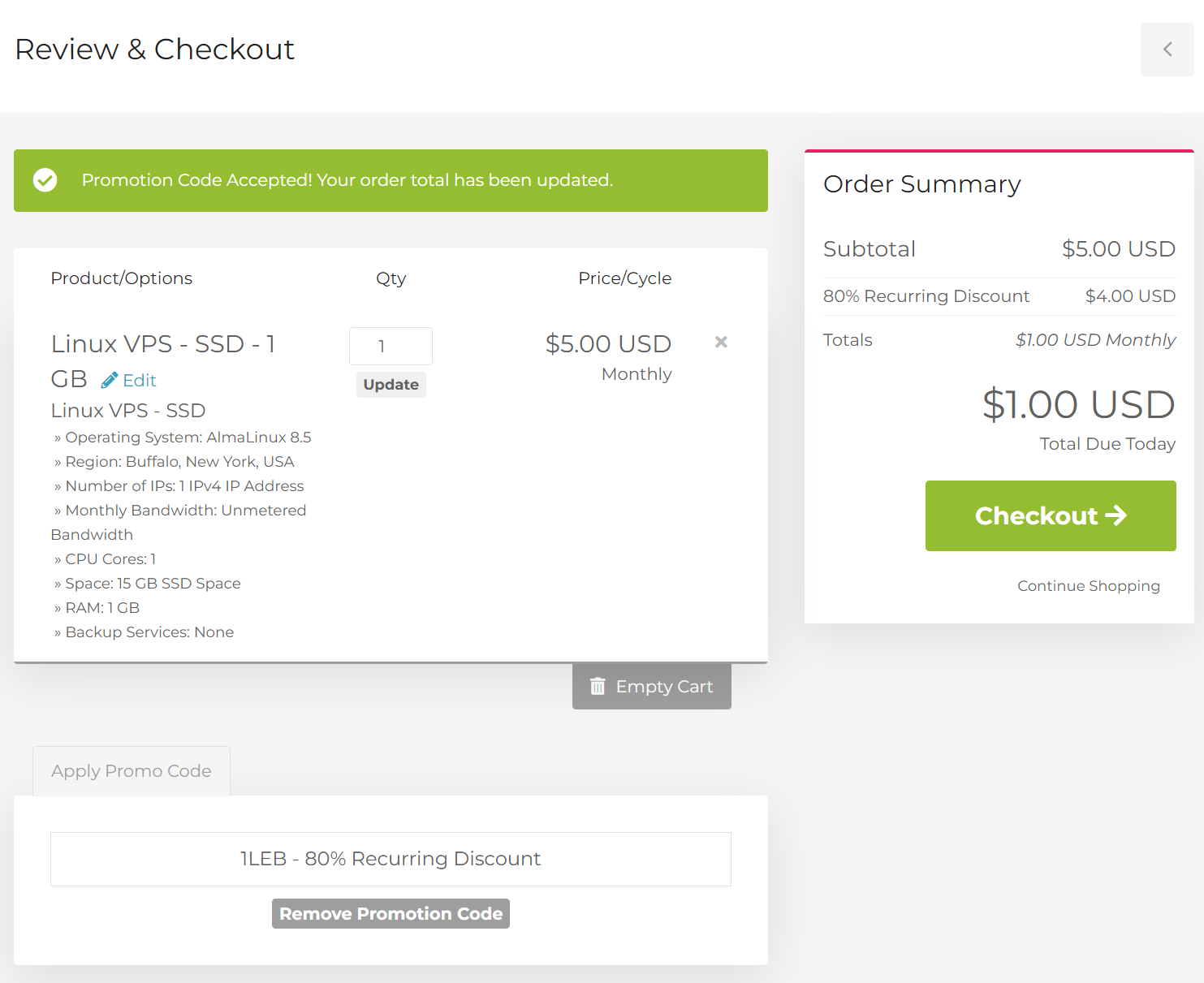Image resolution: width=1204 pixels, height=983 pixels.
Task: Click the trash icon on Empty Cart
Action: pos(598,687)
